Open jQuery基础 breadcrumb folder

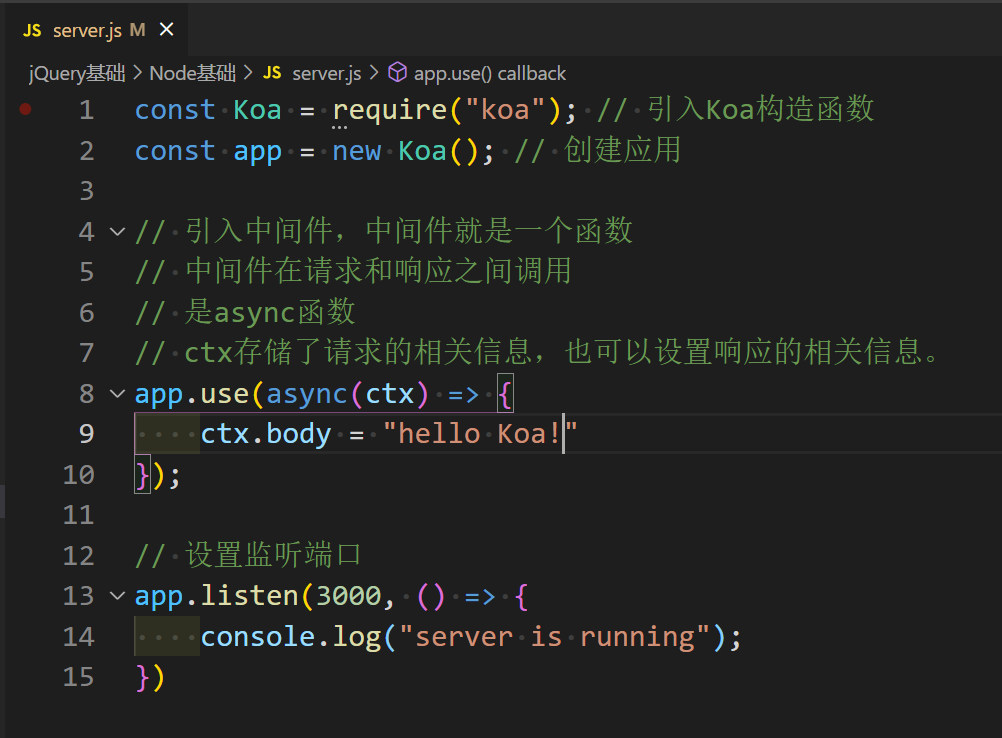pos(77,73)
